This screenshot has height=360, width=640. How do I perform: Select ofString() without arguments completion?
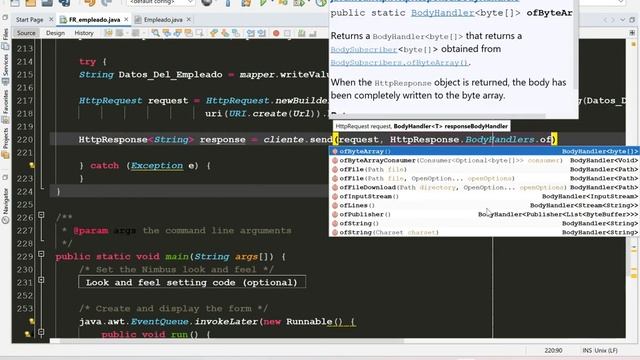[x=484, y=223]
